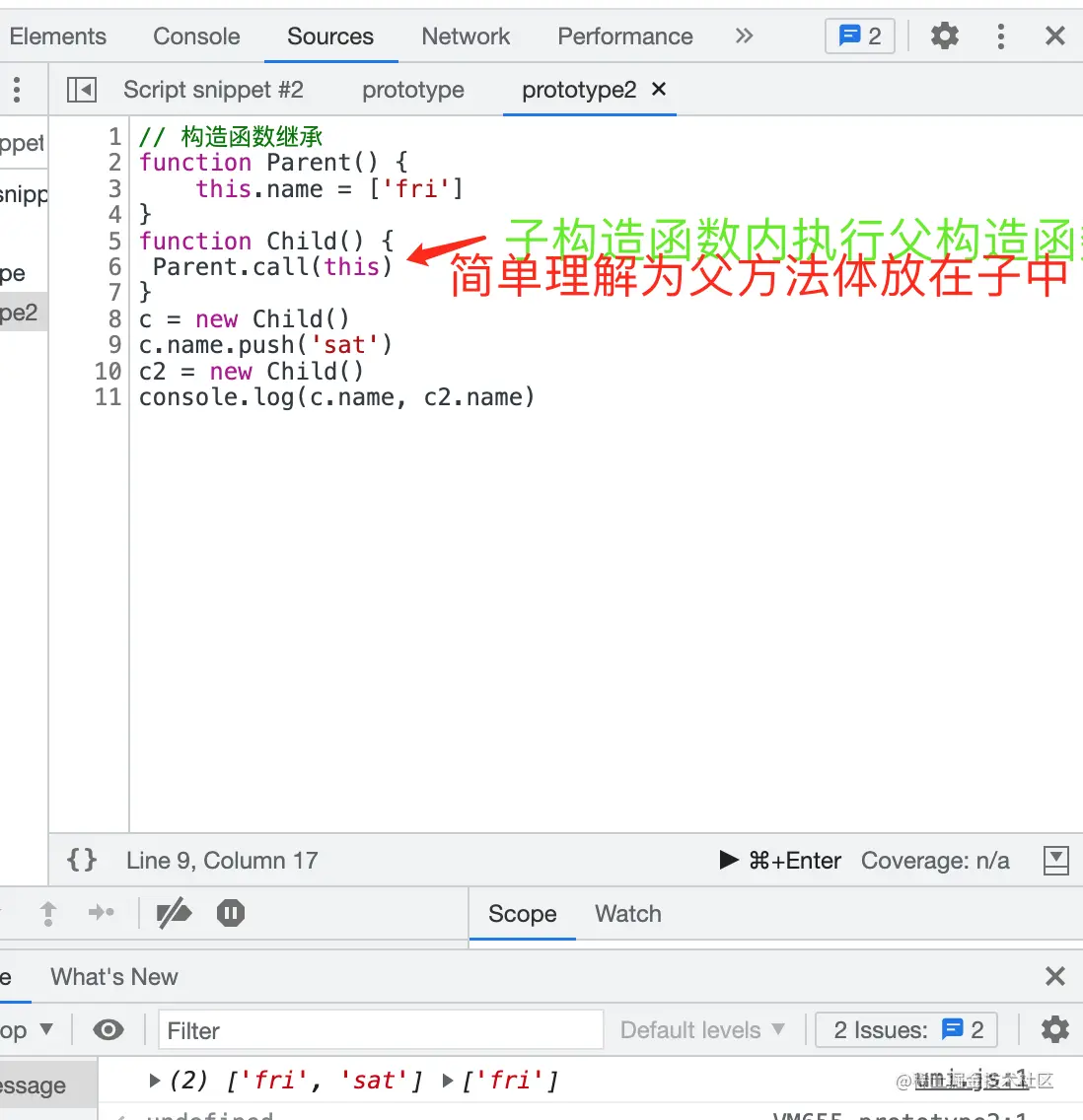Open navigator pane more options menu
The image size is (1083, 1120).
point(17,90)
